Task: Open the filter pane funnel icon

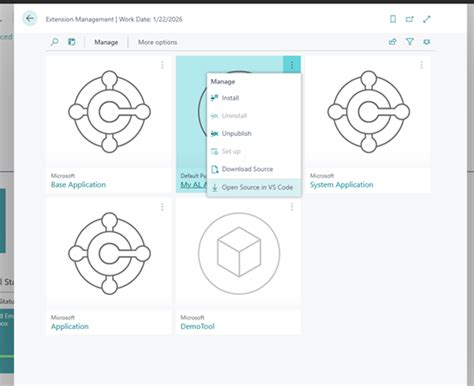Action: click(x=410, y=42)
